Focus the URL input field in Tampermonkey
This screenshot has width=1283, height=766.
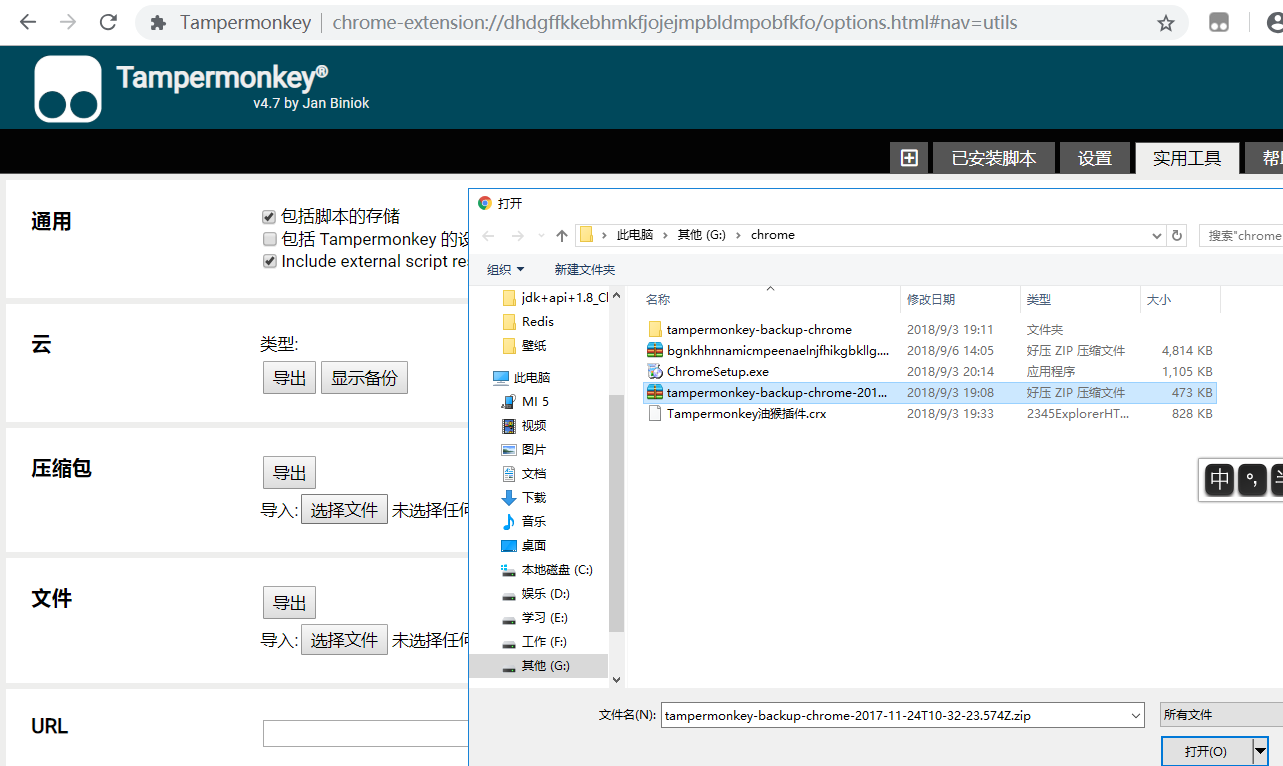point(365,733)
